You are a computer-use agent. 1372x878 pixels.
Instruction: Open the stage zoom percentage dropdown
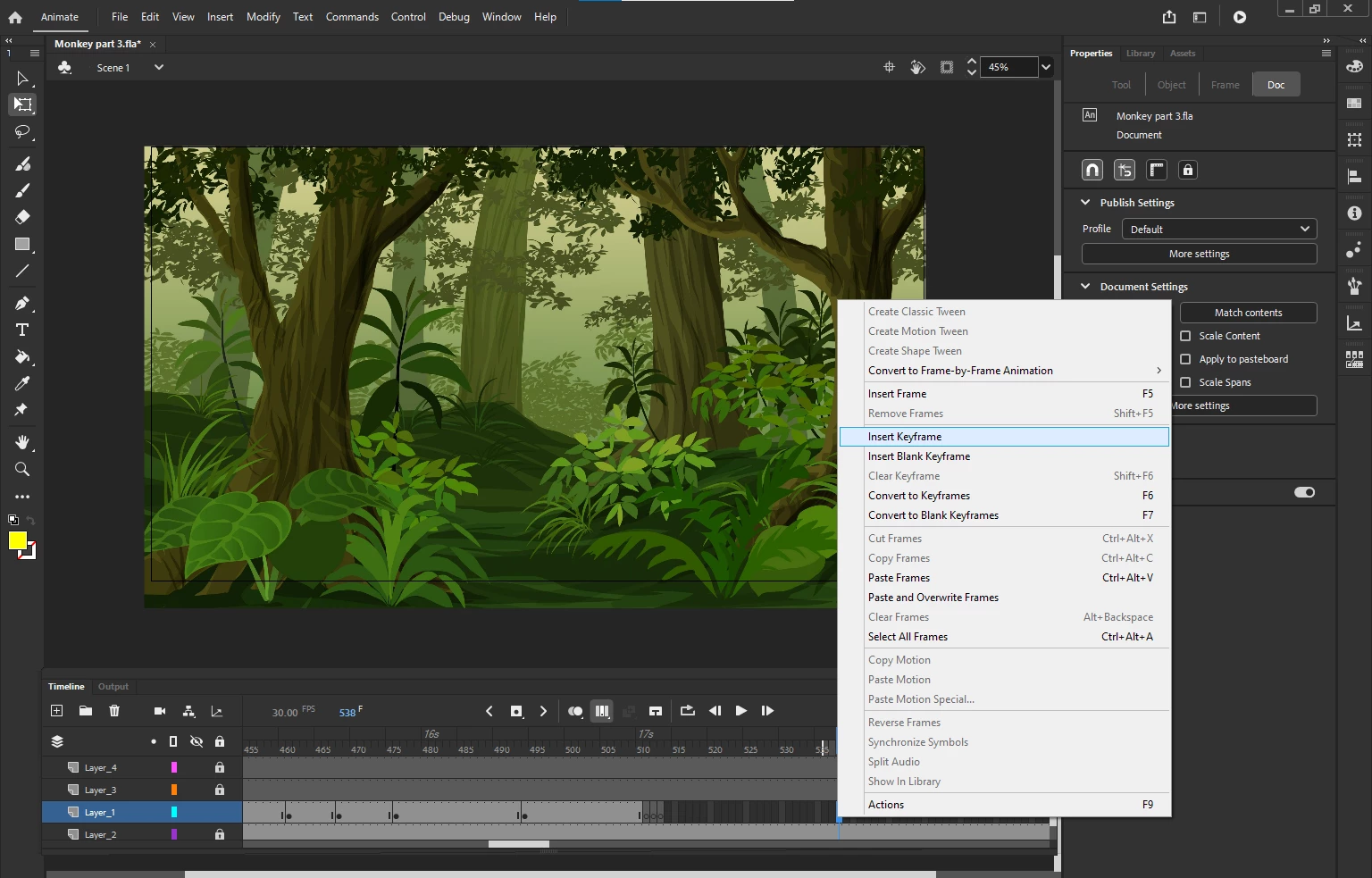[1046, 67]
